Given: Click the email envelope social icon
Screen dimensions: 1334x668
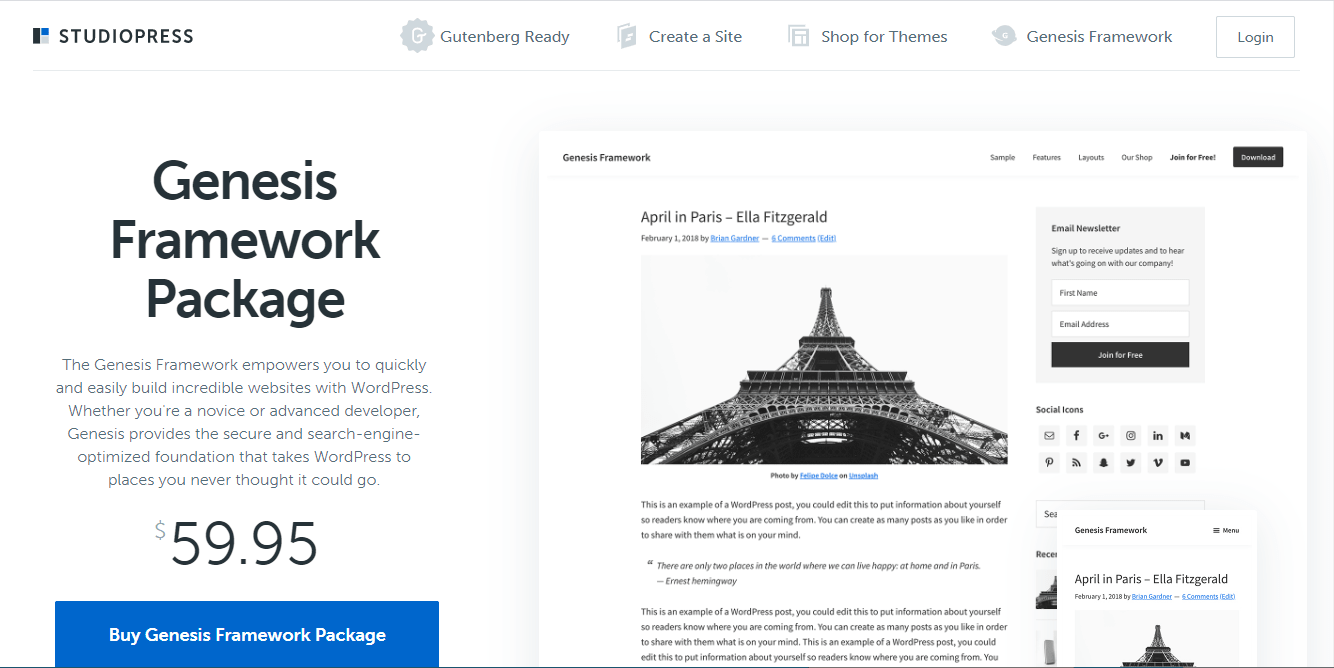Looking at the screenshot, I should point(1049,435).
